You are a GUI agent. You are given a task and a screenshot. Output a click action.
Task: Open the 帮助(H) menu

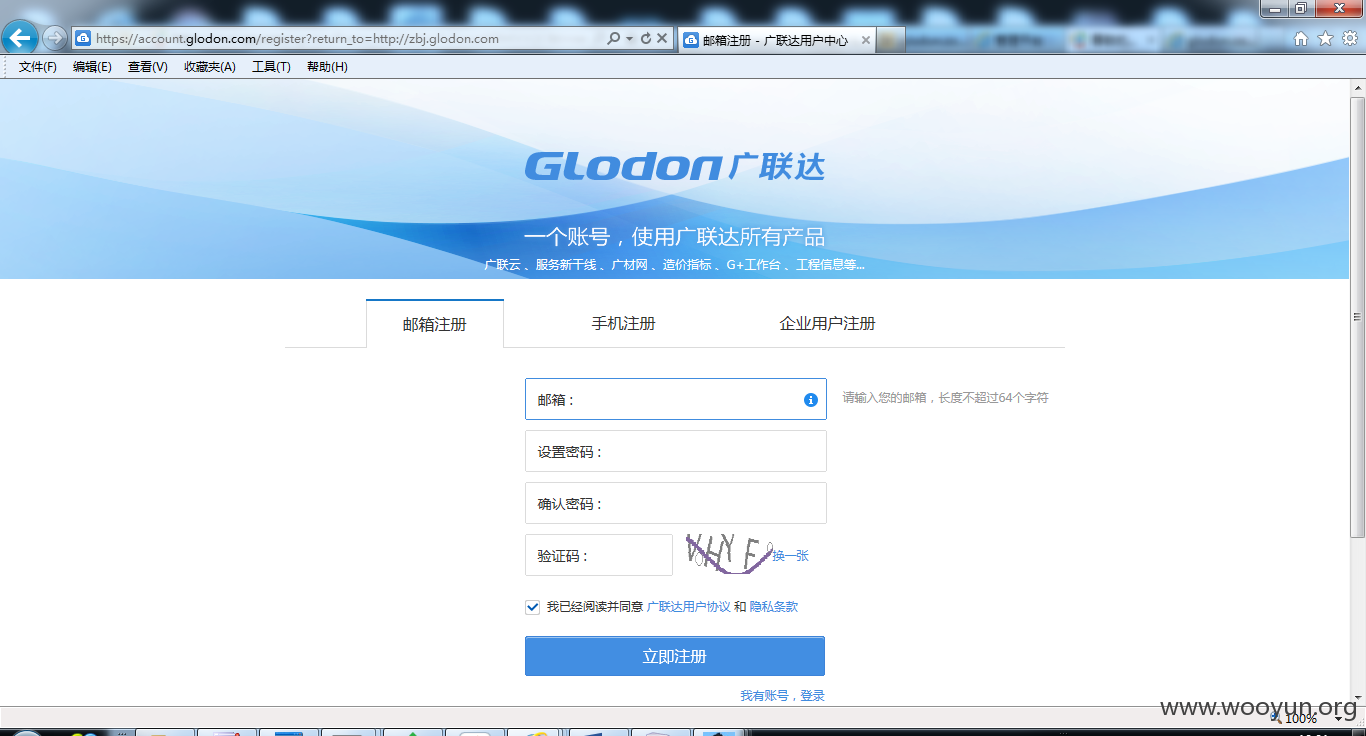point(327,67)
